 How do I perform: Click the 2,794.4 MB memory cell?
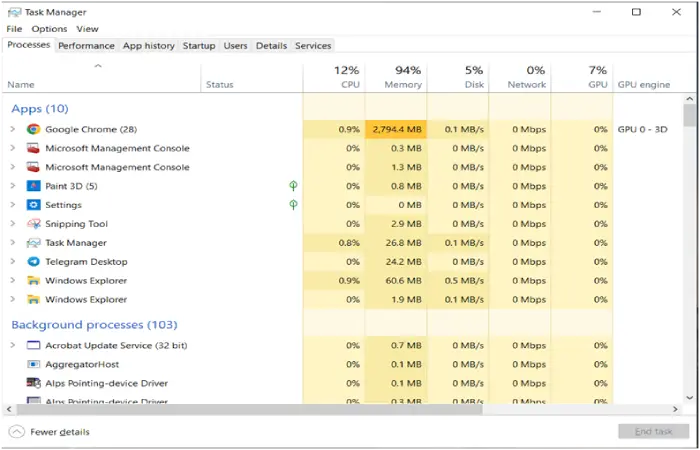tap(396, 129)
